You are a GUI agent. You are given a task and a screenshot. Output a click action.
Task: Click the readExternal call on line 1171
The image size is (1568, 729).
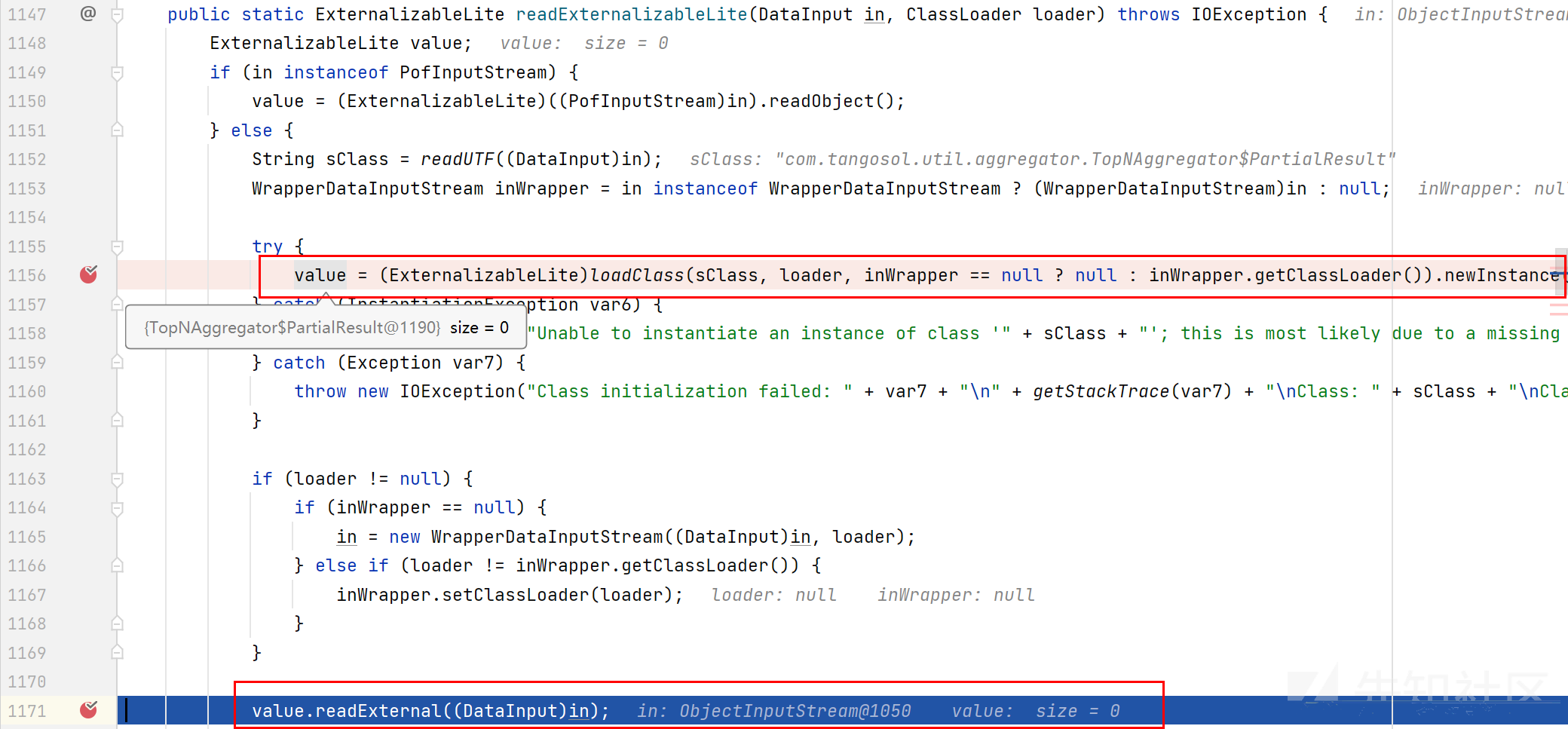click(378, 711)
